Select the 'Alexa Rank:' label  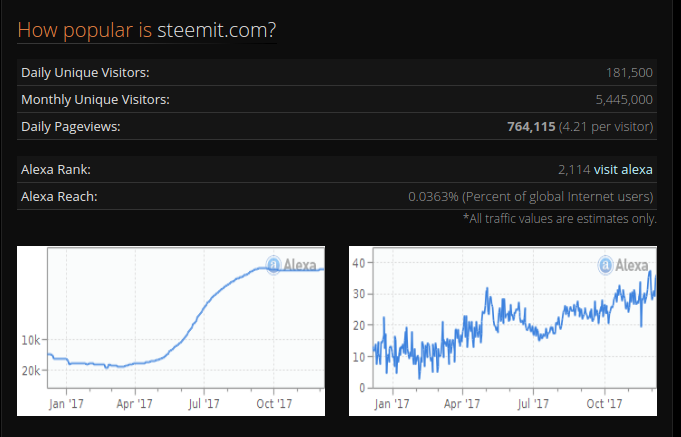[56, 169]
